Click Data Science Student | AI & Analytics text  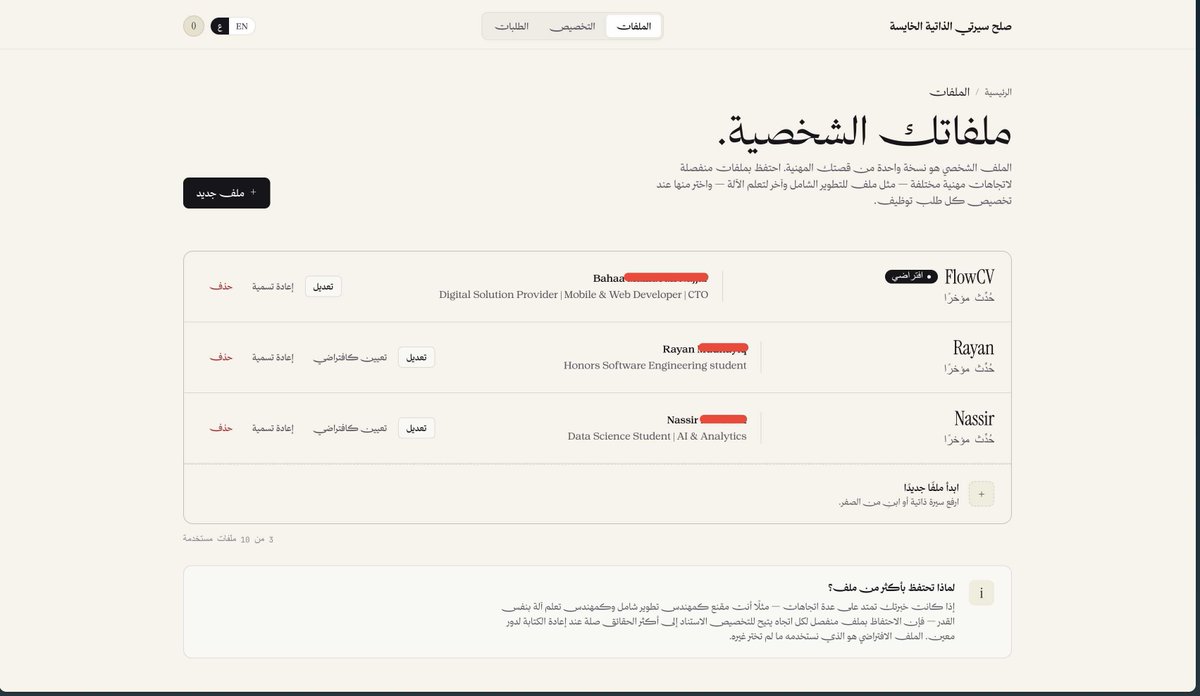657,437
